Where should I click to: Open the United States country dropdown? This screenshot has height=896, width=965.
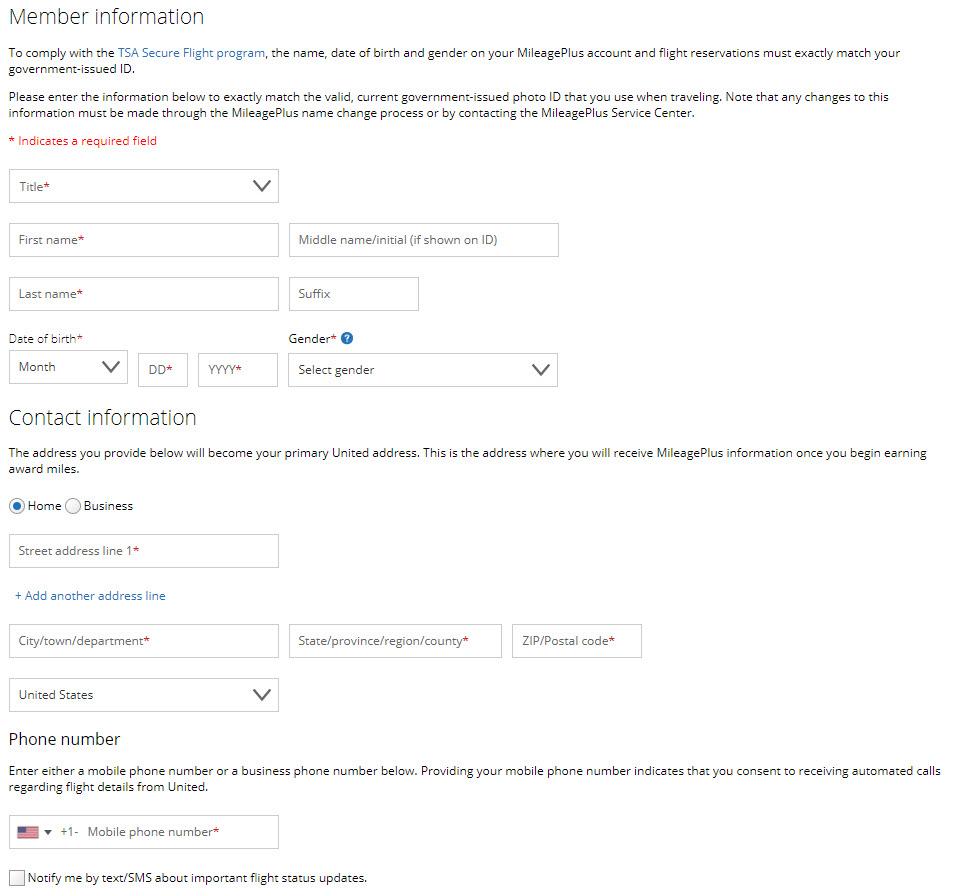coord(144,695)
